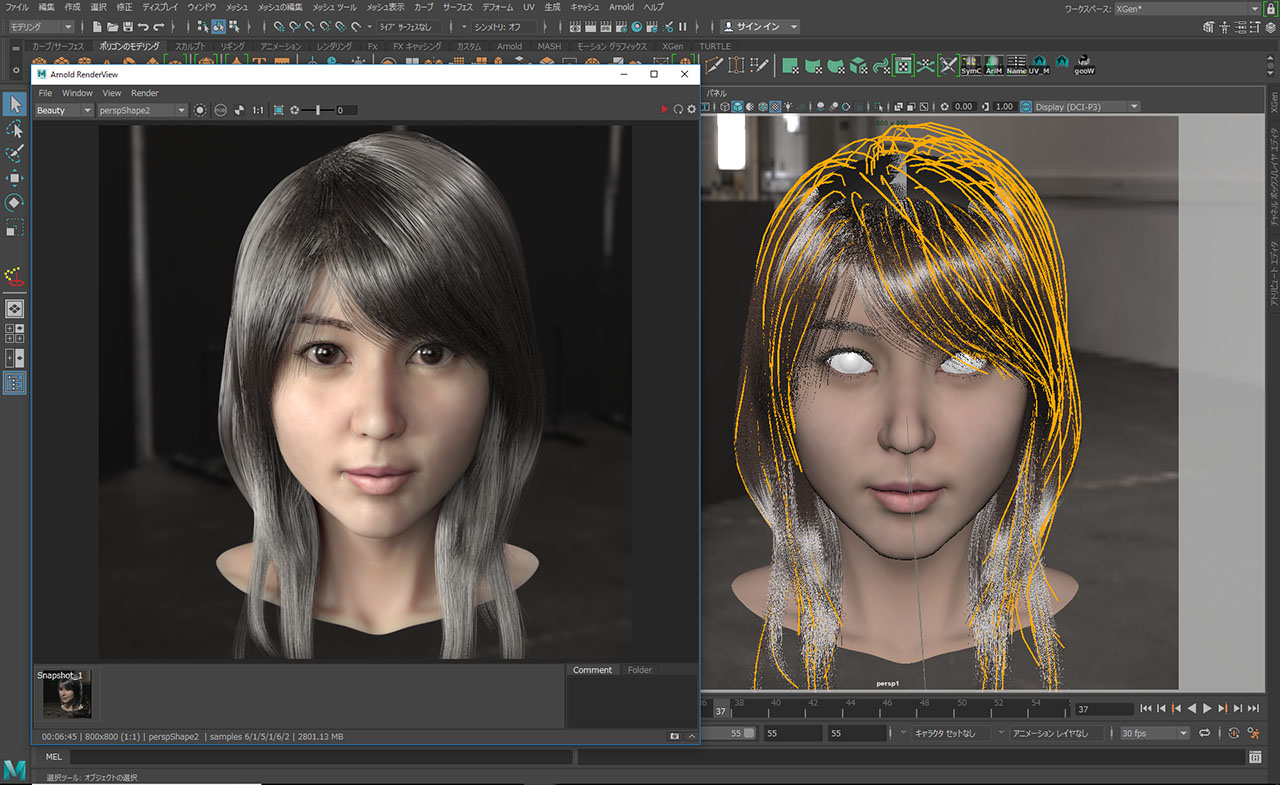Open the Render menu in Arnold RenderView
This screenshot has height=785, width=1280.
pos(145,93)
